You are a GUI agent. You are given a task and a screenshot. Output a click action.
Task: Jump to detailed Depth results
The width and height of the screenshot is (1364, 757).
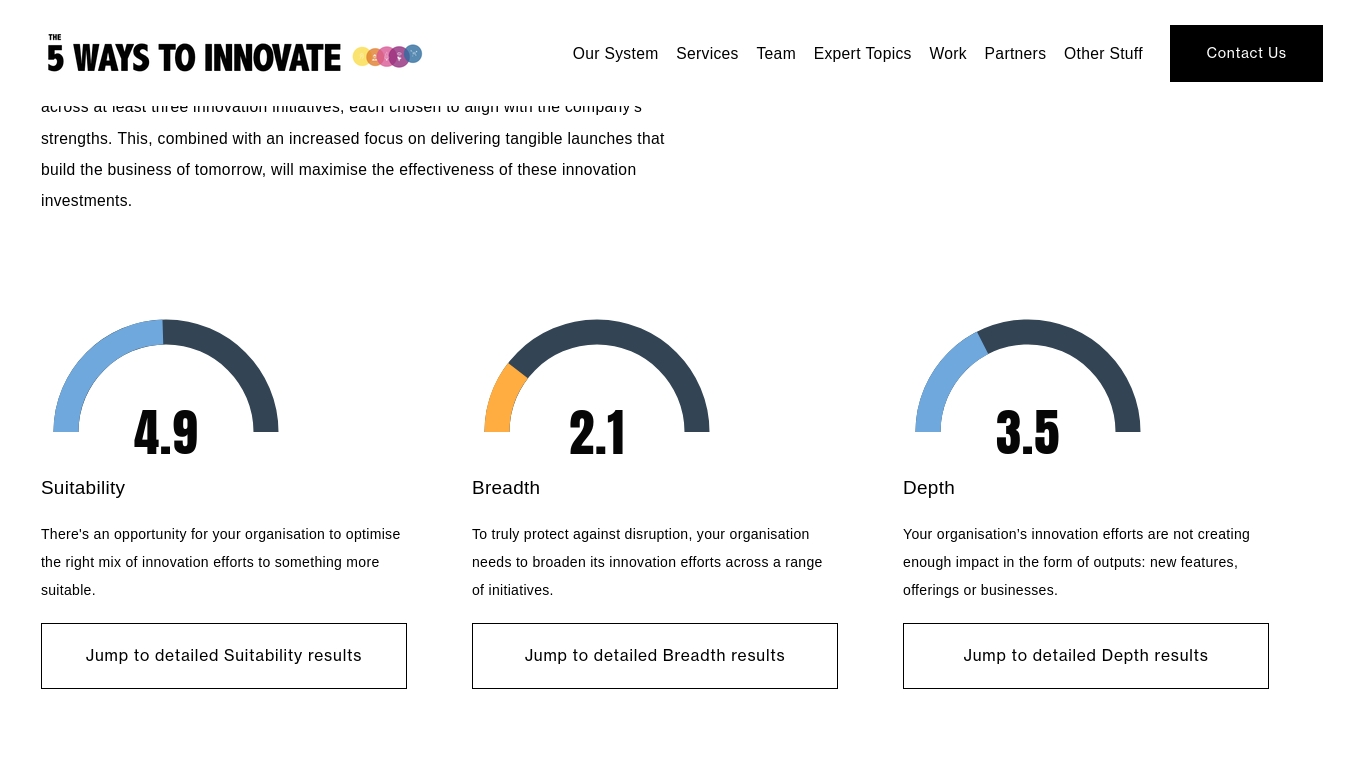tap(1086, 656)
